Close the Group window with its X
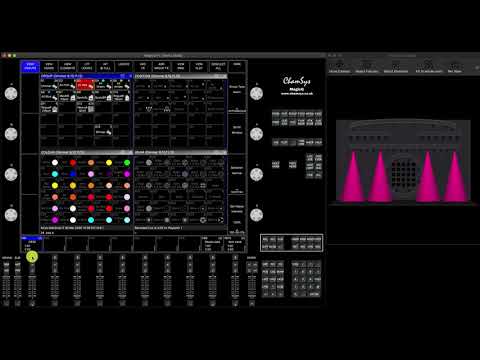Image resolution: width=480 pixels, height=360 pixels. point(130,76)
